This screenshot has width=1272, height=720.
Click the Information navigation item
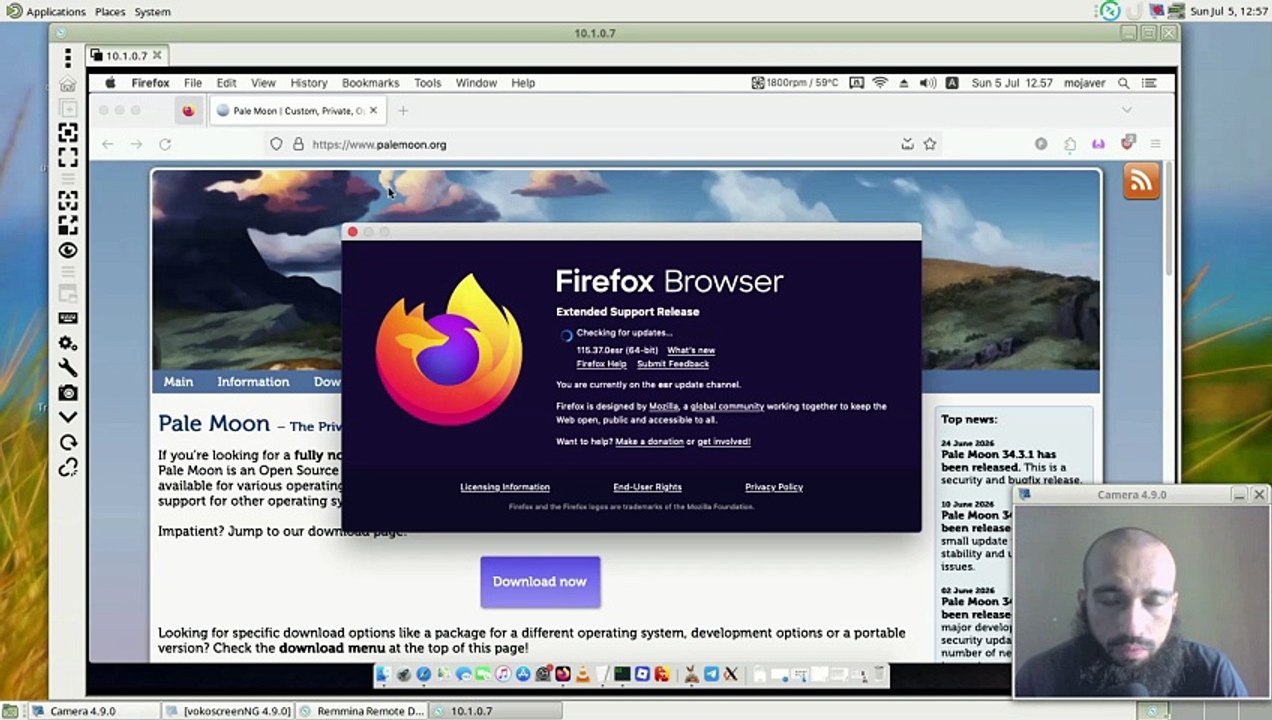(x=253, y=382)
